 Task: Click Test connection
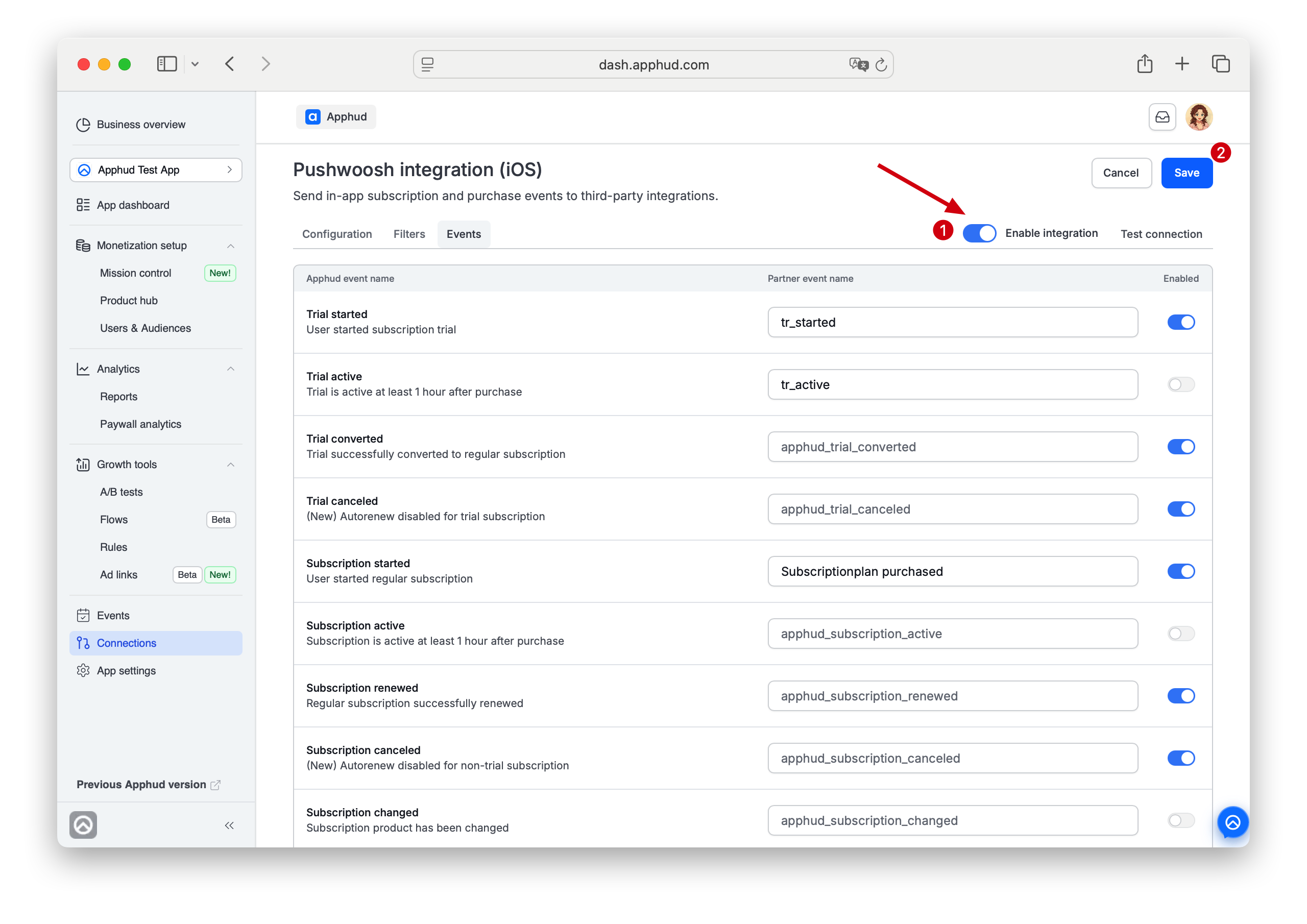point(1161,234)
